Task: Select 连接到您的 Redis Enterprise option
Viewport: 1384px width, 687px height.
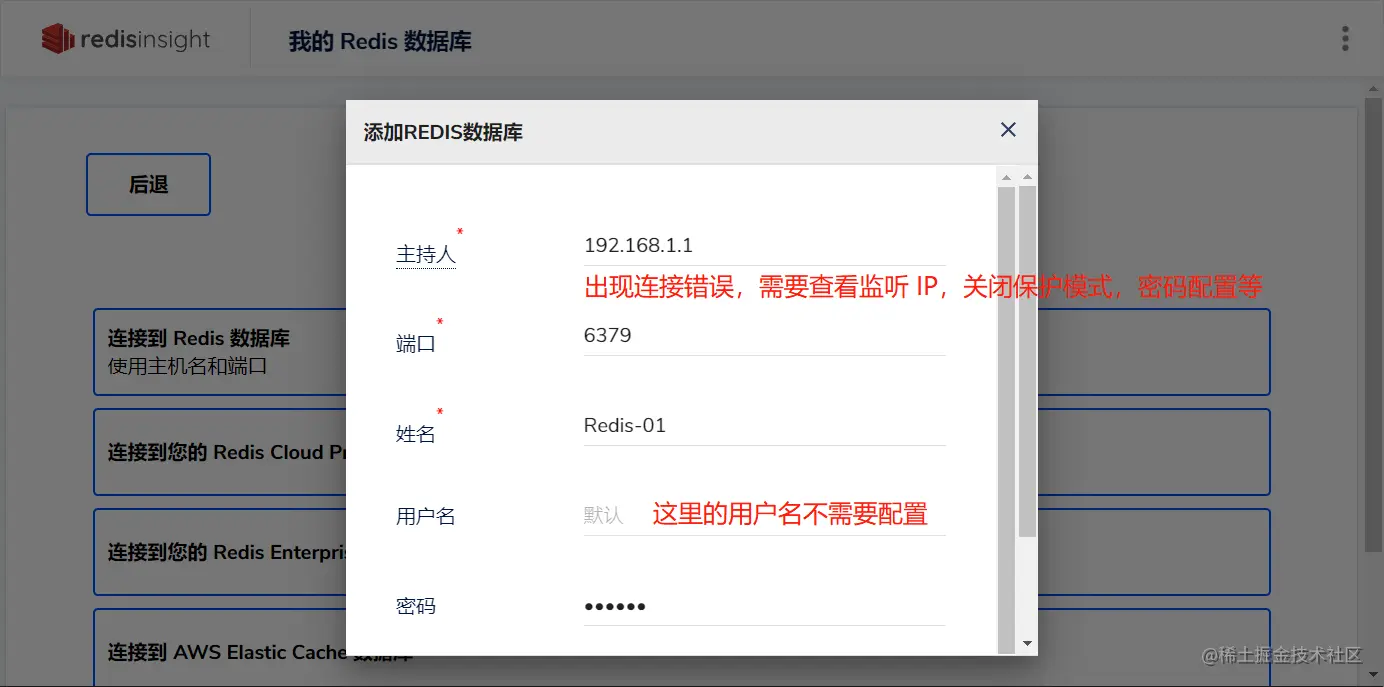Action: (x=200, y=551)
